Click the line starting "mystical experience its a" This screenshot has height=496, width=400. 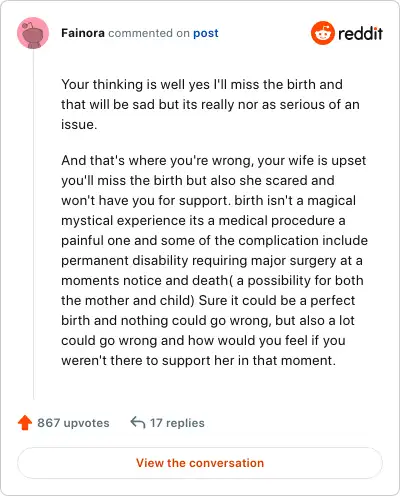[203, 220]
